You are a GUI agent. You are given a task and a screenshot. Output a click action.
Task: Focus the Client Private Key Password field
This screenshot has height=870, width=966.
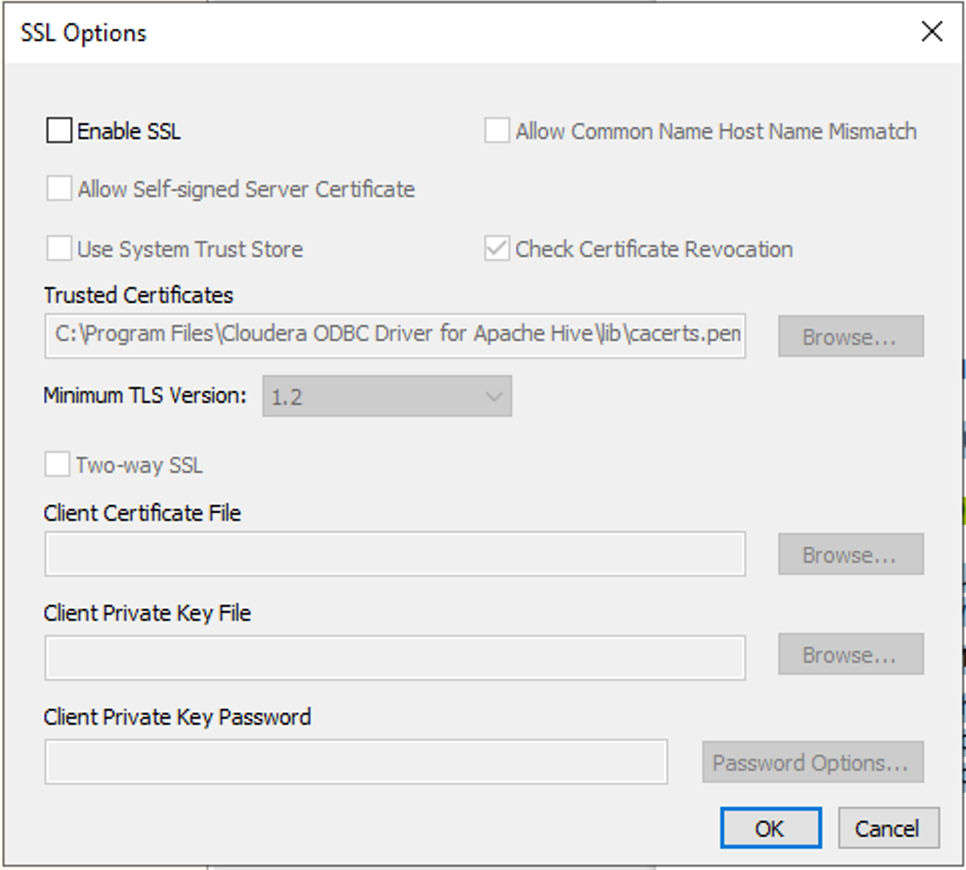tap(356, 762)
